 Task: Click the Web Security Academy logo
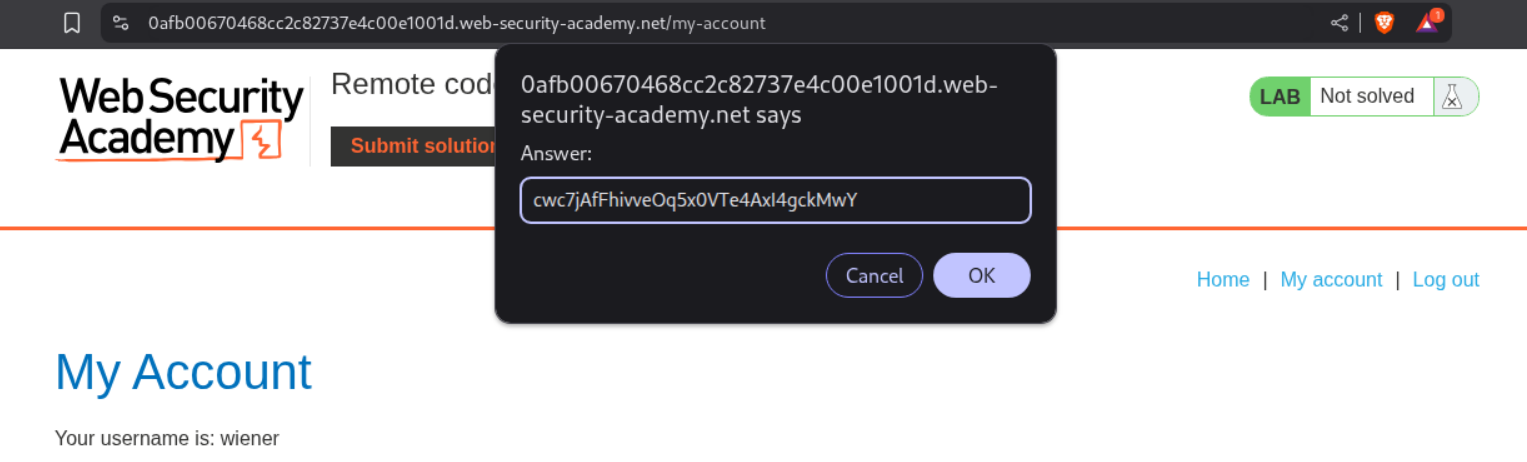pyautogui.click(x=180, y=119)
